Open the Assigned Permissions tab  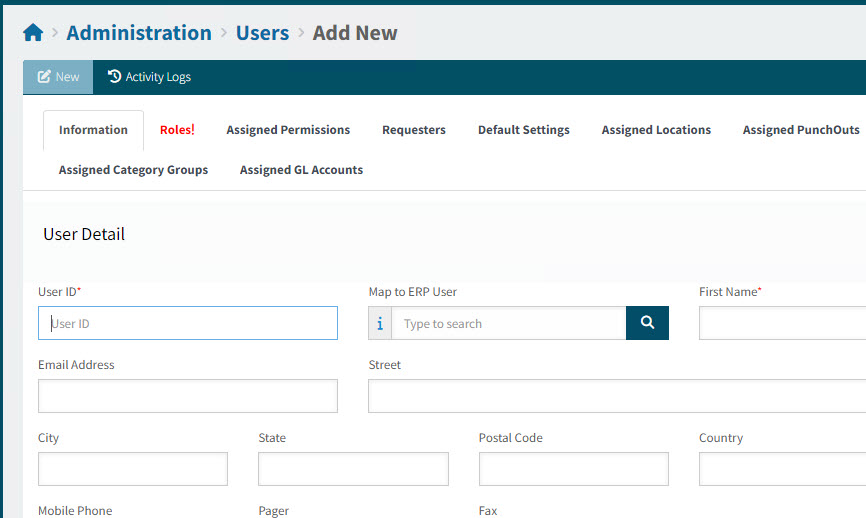coord(288,130)
